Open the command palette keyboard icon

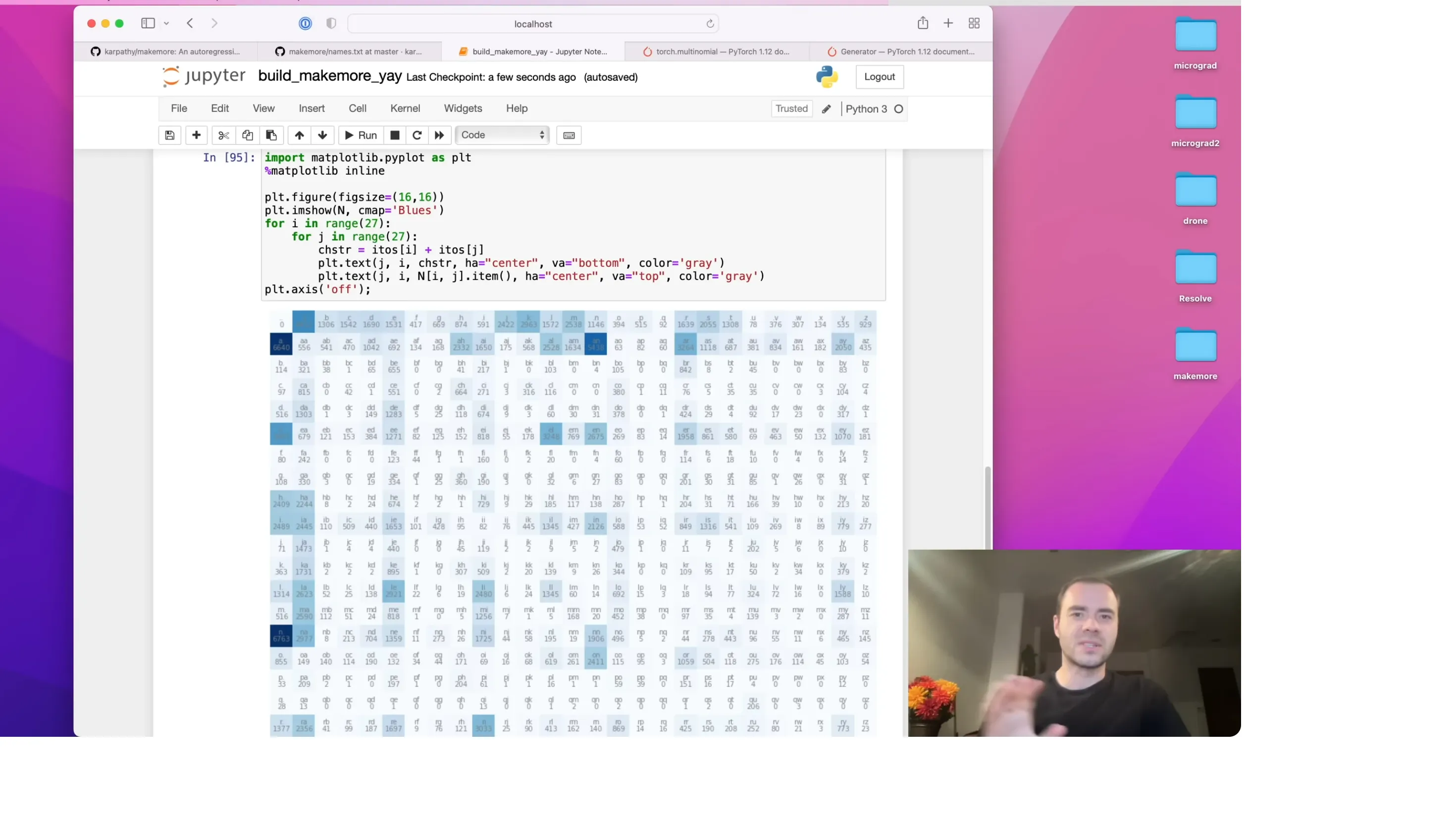pos(569,135)
